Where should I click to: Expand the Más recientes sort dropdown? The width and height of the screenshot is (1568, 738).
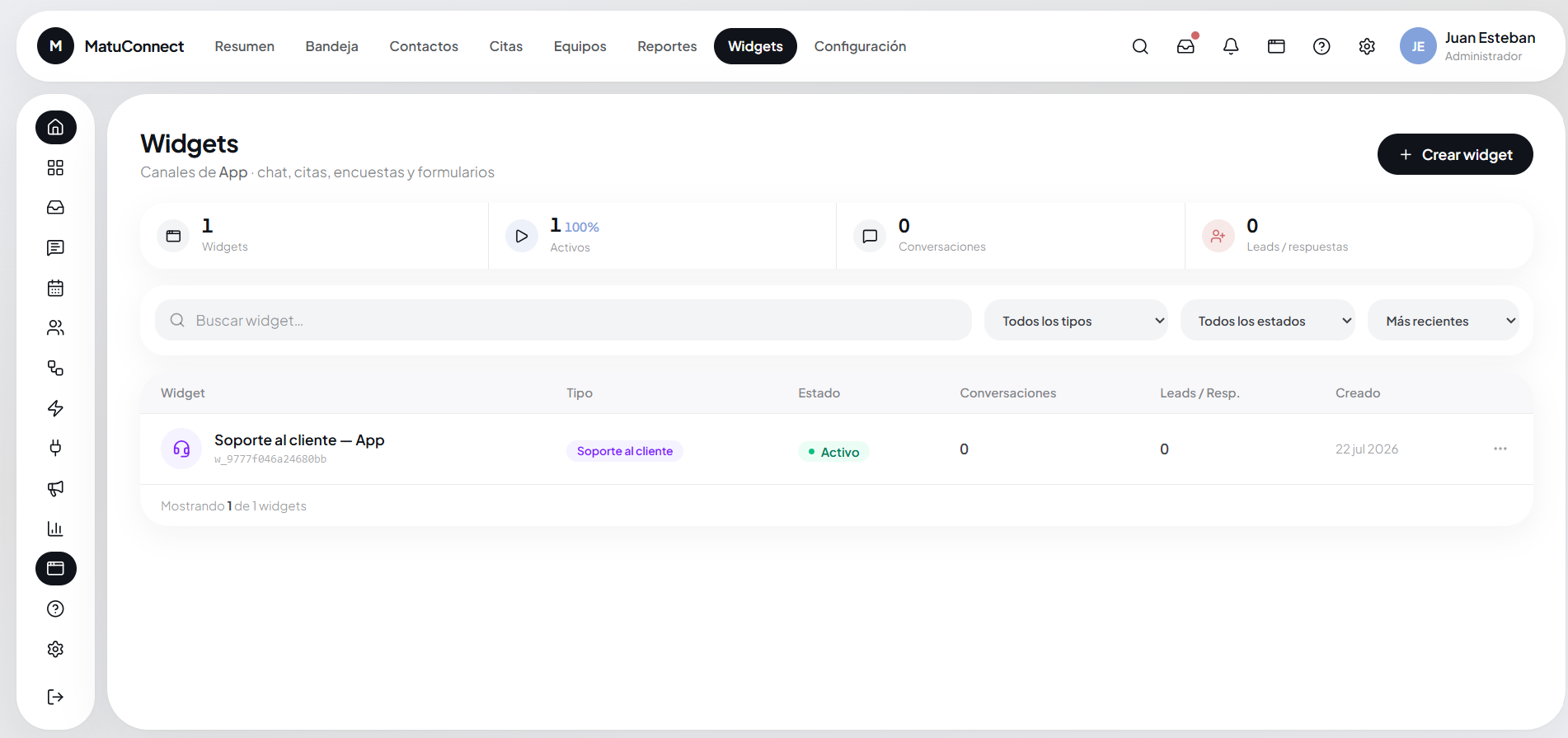click(x=1443, y=321)
